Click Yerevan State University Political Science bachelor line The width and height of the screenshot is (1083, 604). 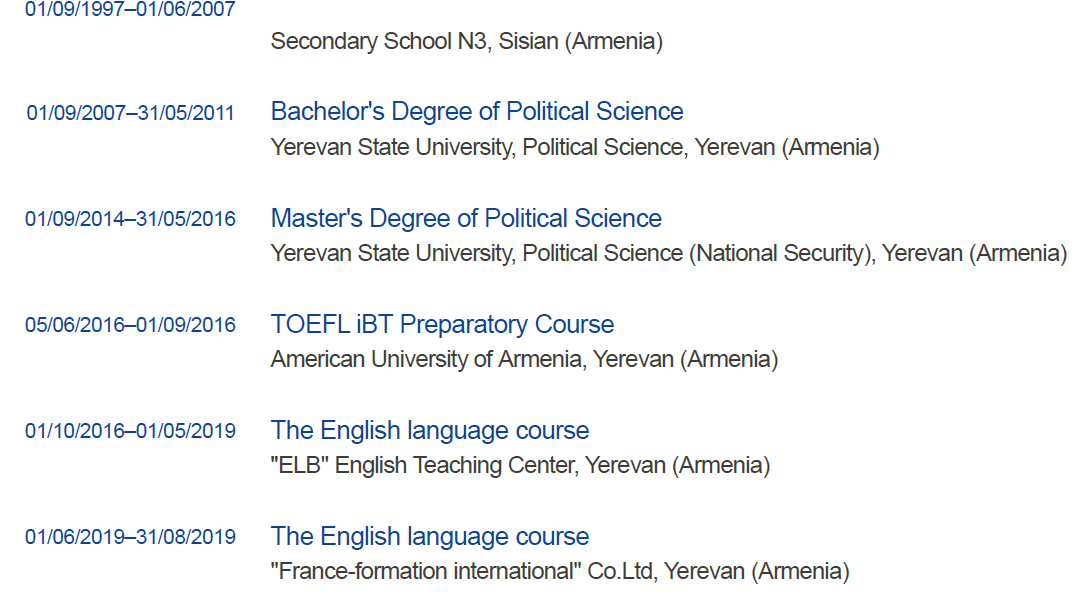(575, 147)
